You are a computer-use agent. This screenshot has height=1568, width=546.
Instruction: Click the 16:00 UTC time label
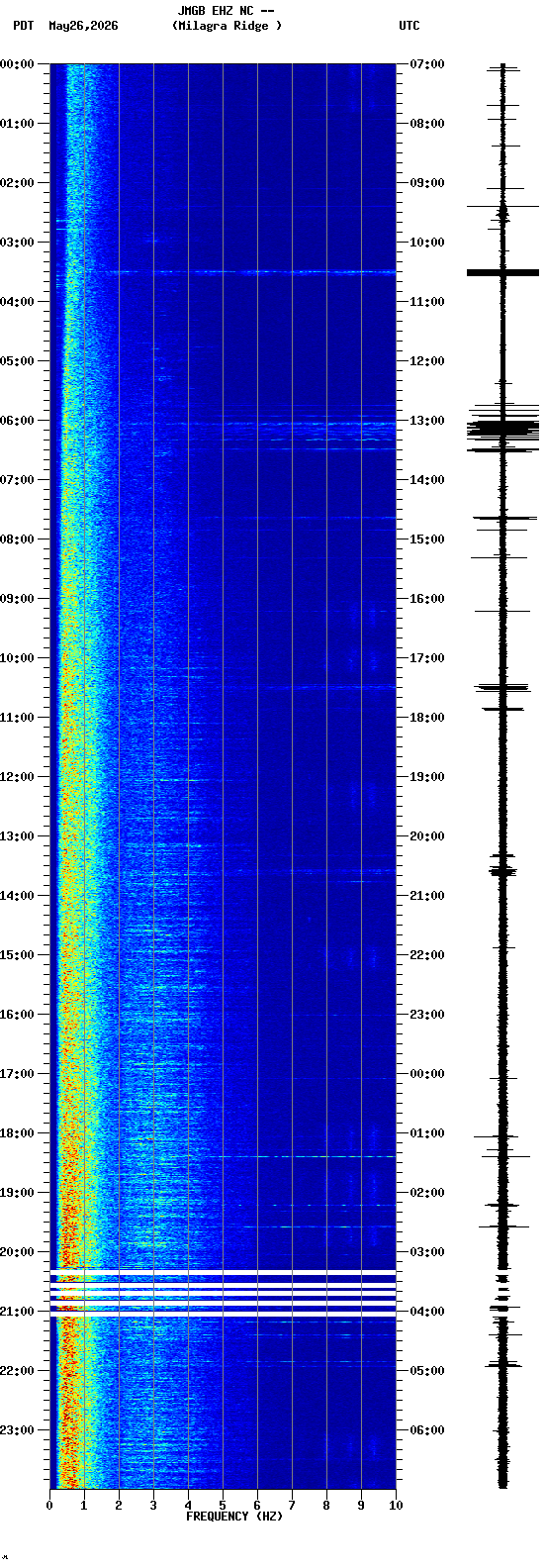click(427, 599)
